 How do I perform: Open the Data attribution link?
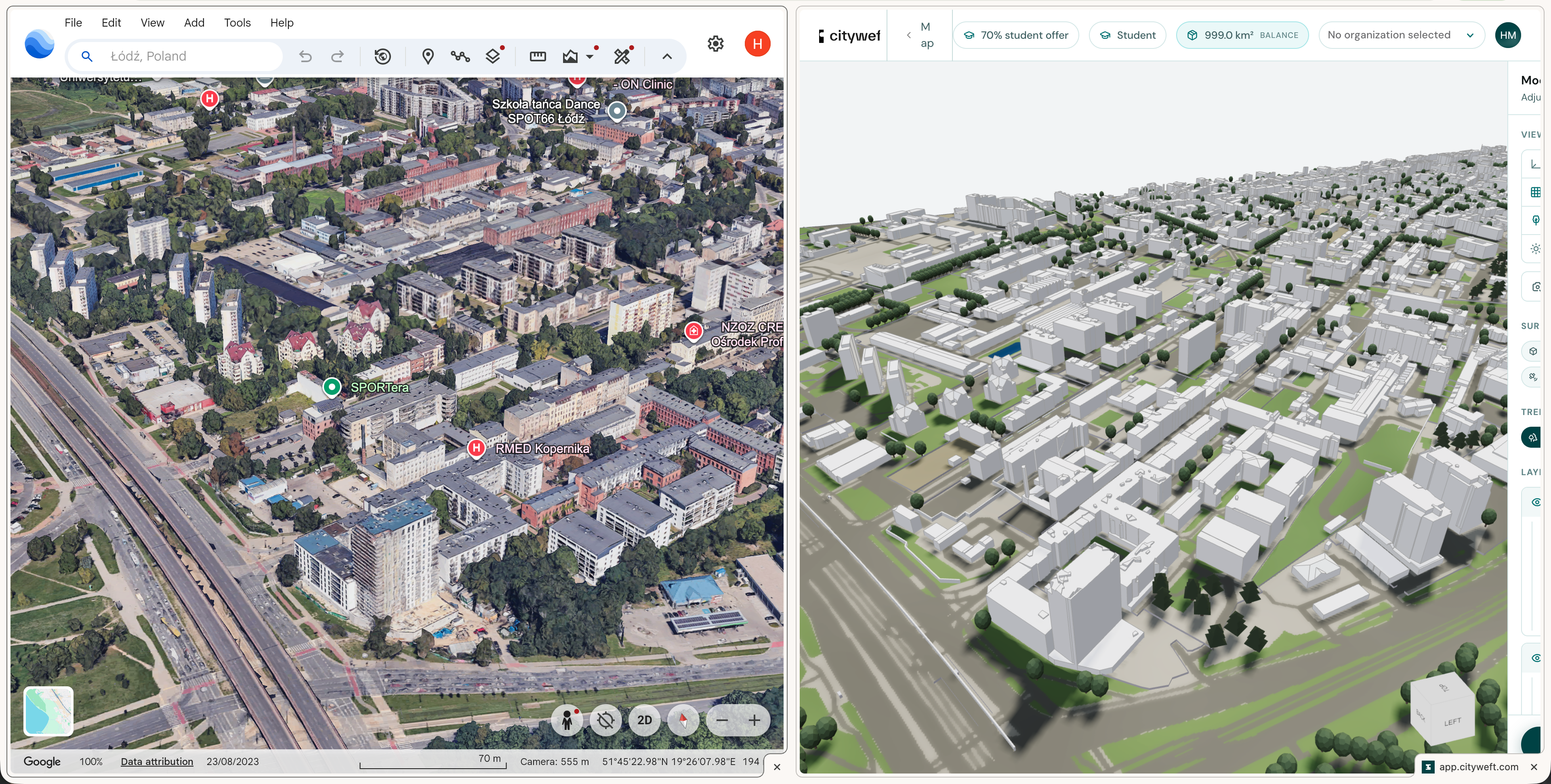click(x=157, y=761)
